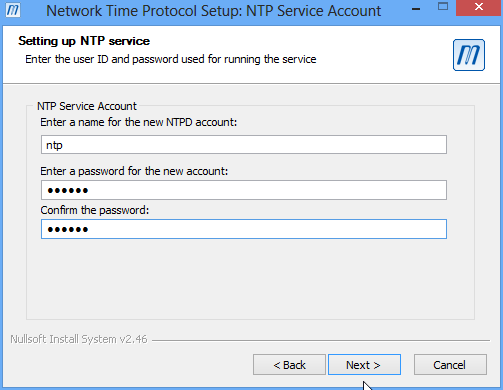503x390 pixels.
Task: Click the 'Enter the user ID and password' subtitle
Action: click(x=171, y=59)
